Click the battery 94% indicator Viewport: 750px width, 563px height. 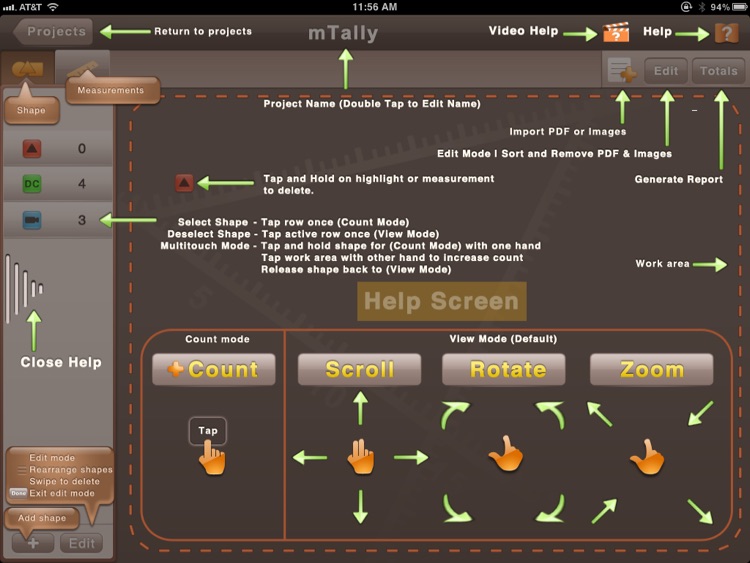click(729, 7)
